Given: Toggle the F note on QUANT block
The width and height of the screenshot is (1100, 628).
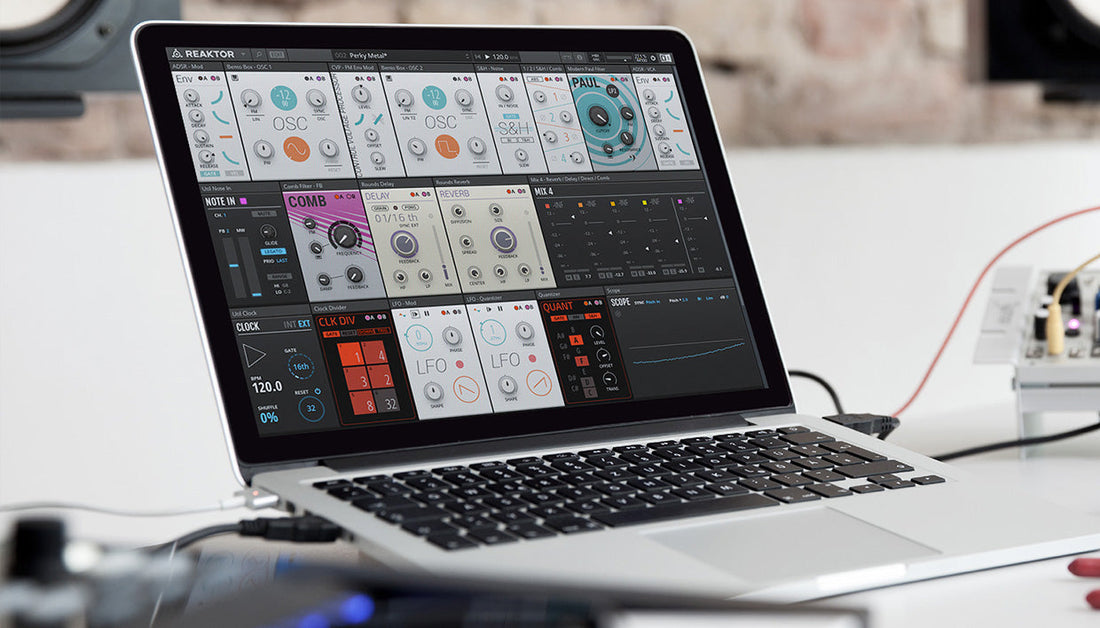Looking at the screenshot, I should click(582, 361).
